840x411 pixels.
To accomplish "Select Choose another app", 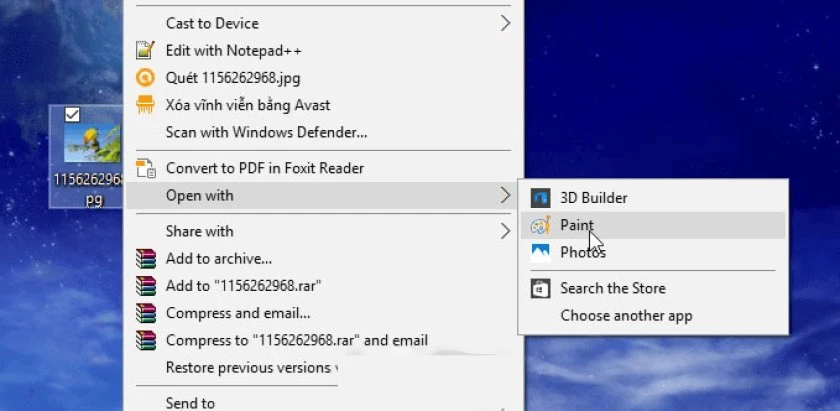I will (x=653, y=316).
